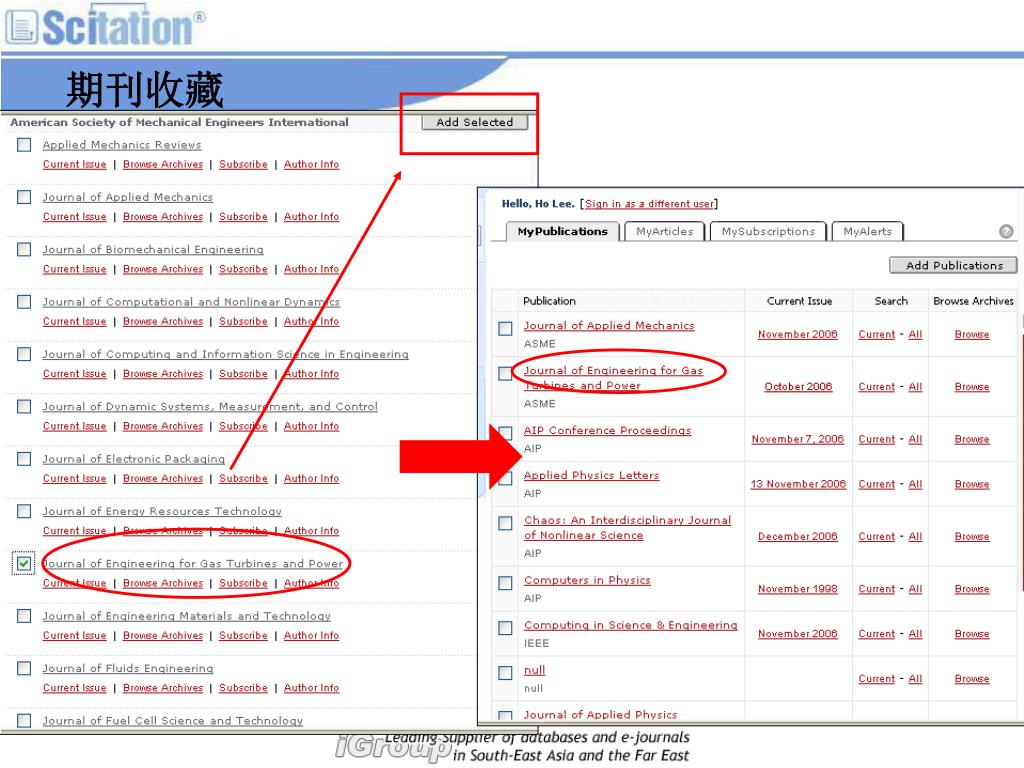
Task: Tick the Computing in Science & Engineering checkbox
Action: (505, 628)
